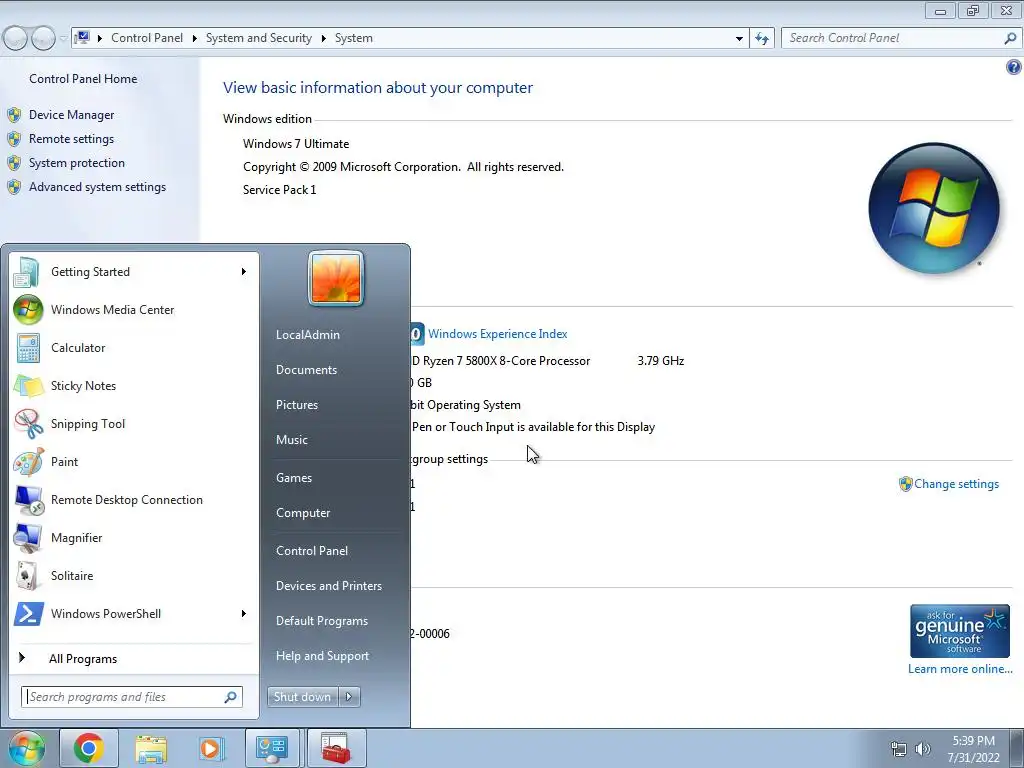Image resolution: width=1024 pixels, height=768 pixels.
Task: Click the Back navigation button
Action: 16,38
